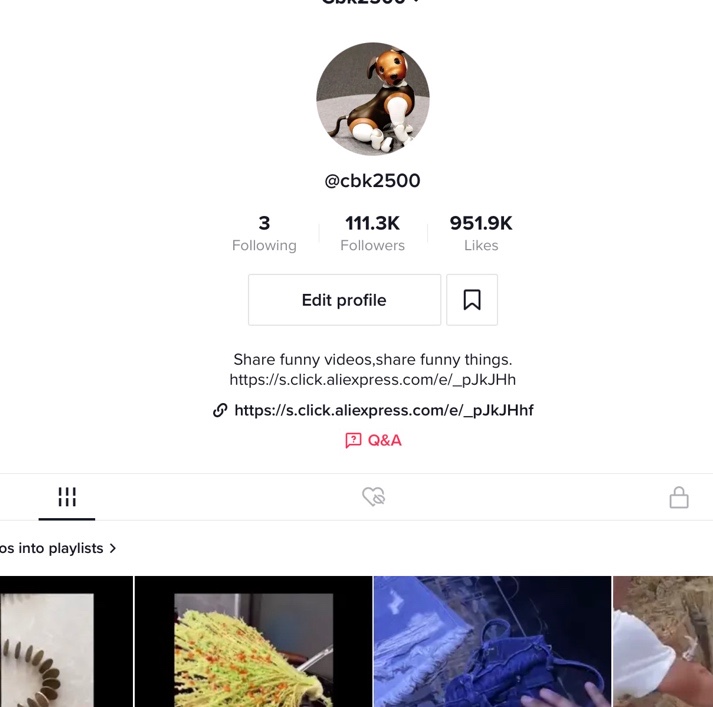Screen dimensions: 713x707
Task: Tap the robot dog profile picture
Action: [x=373, y=99]
